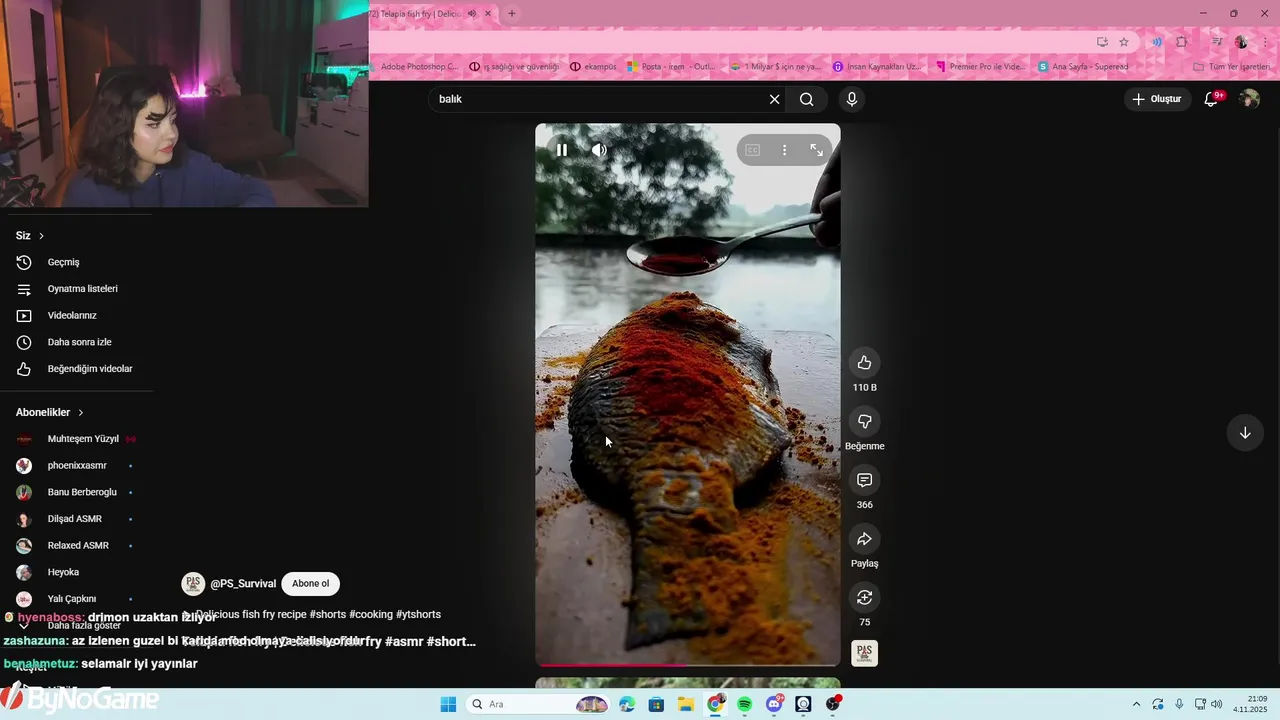Click the taskbar Ara search box
Viewport: 1280px width, 720px height.
tap(540, 704)
